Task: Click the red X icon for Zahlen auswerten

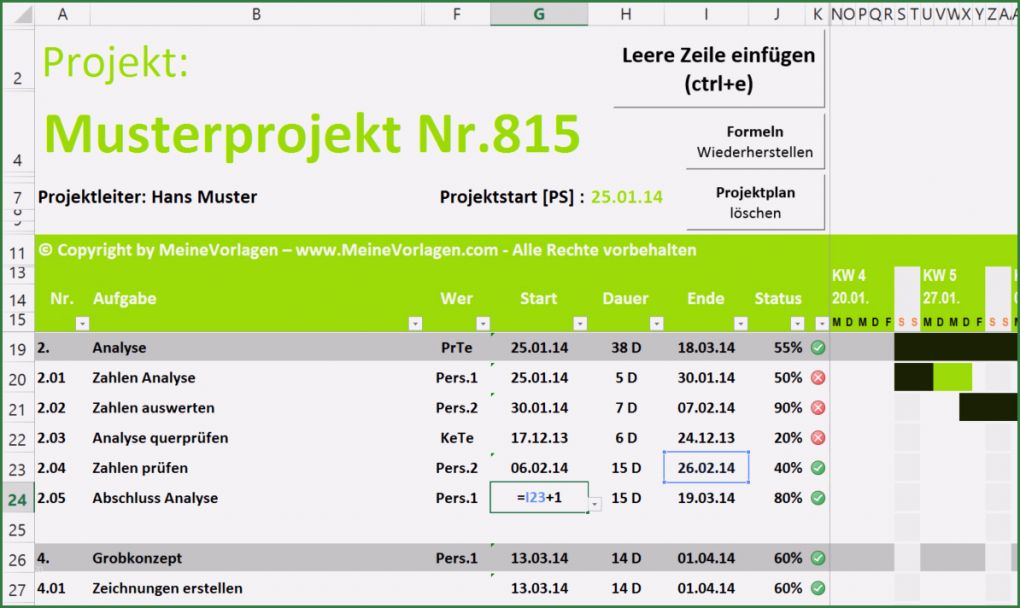Action: 817,408
